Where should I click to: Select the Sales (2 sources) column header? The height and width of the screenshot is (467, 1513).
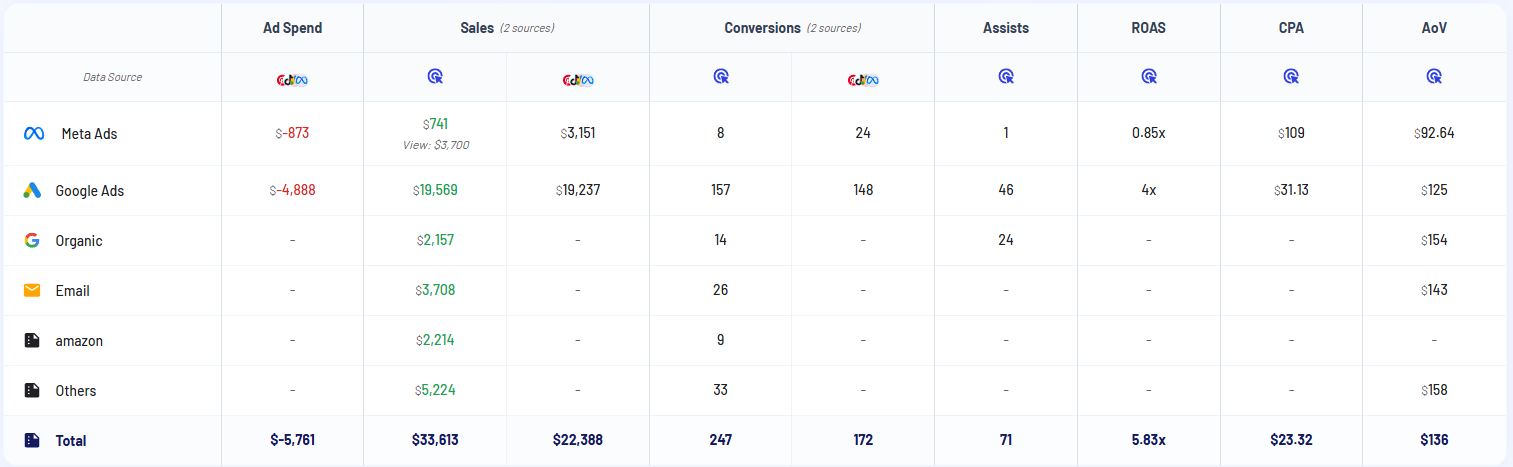coord(506,28)
